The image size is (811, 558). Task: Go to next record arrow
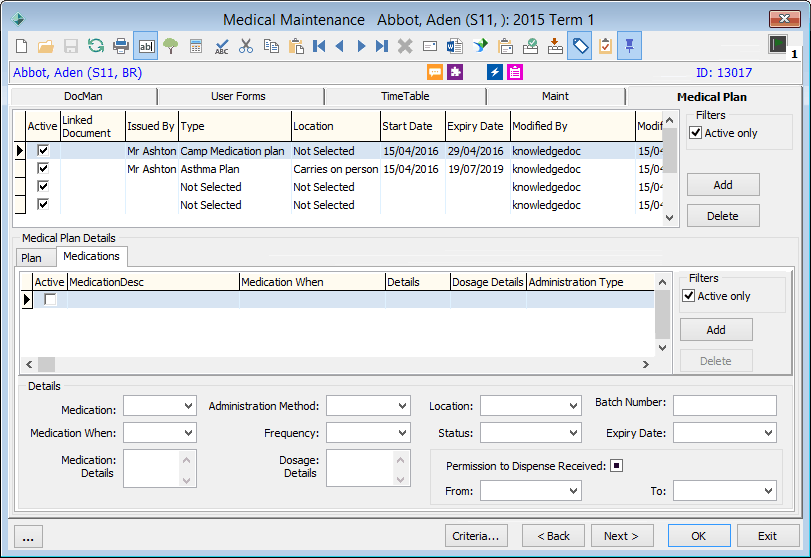tap(361, 46)
